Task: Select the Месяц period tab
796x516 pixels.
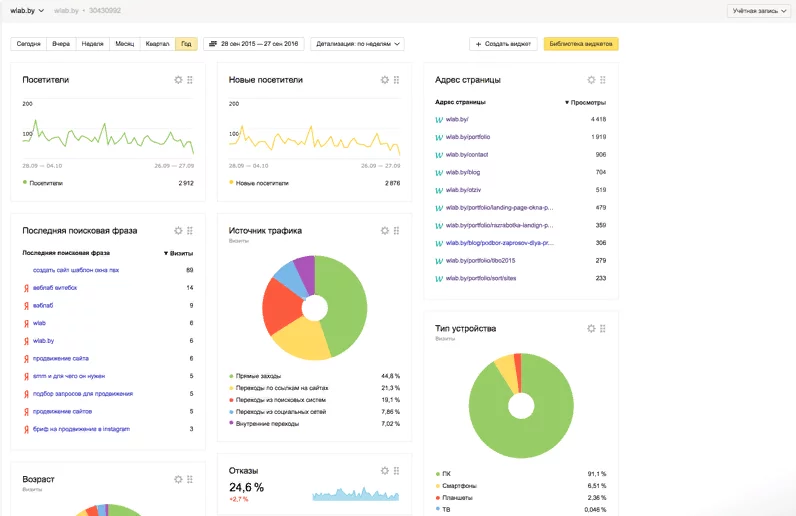Action: click(x=124, y=44)
